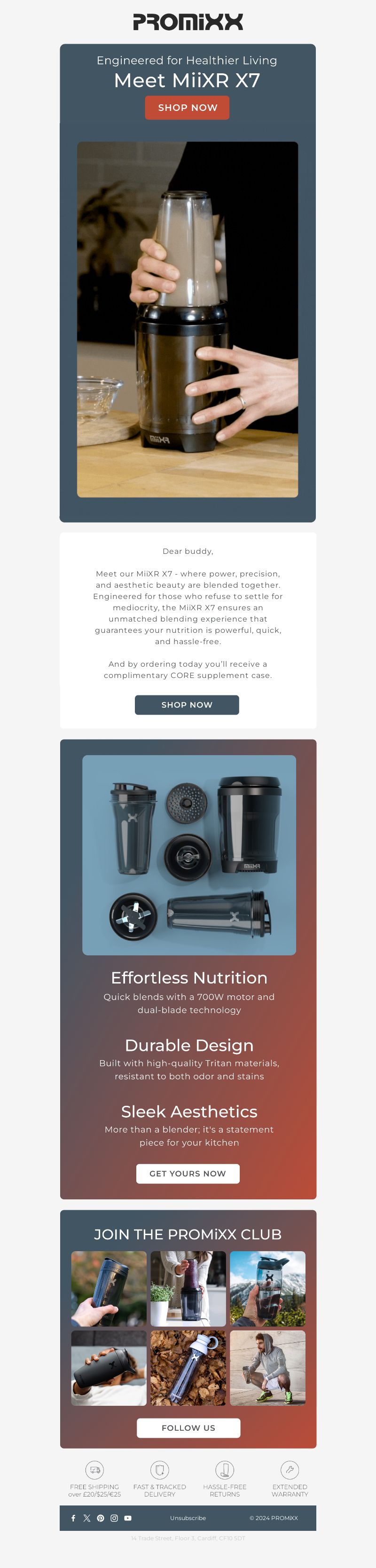The image size is (376, 1568).
Task: Click the Unsubscribe link
Action: [x=188, y=1518]
